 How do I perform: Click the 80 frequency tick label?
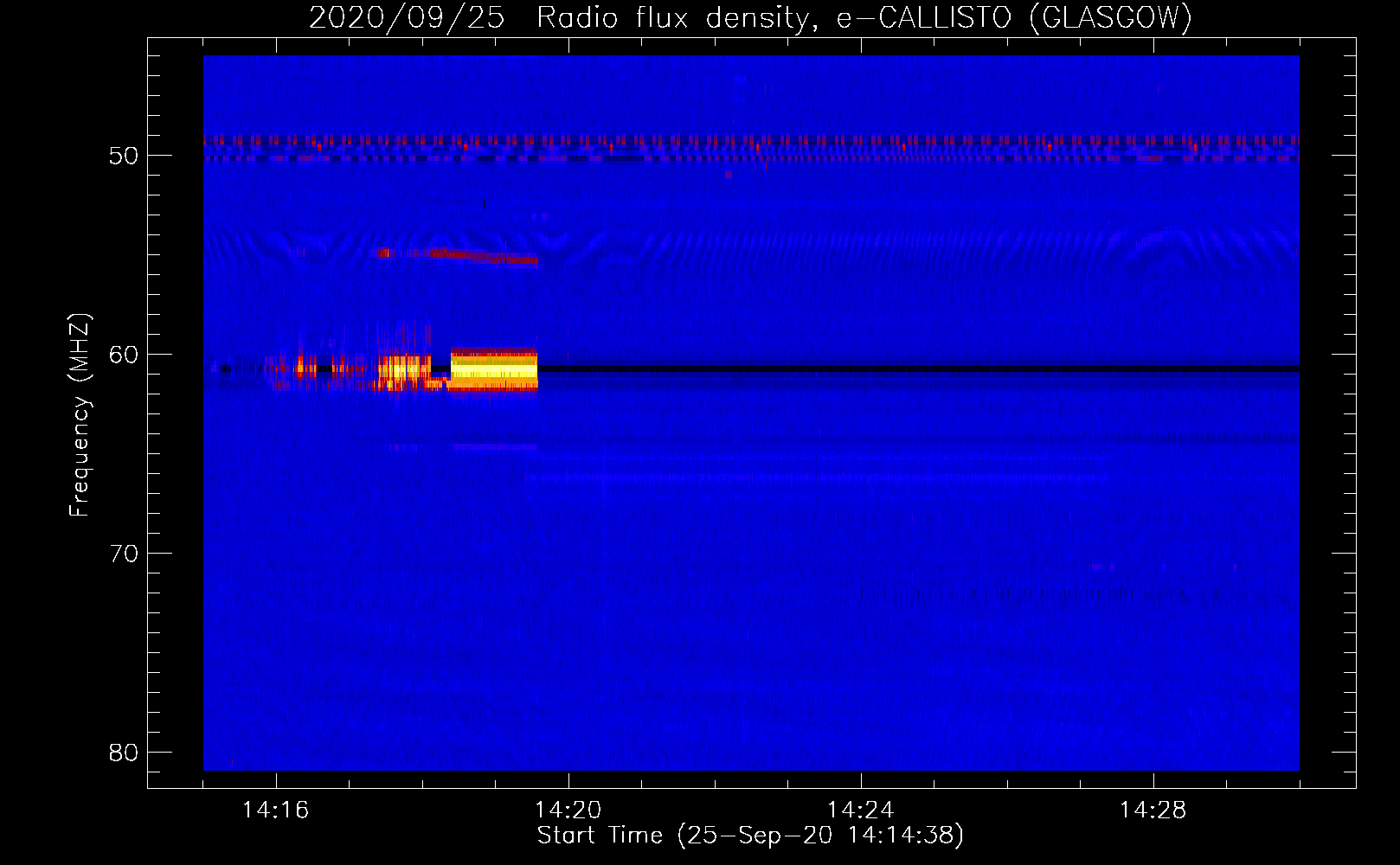(124, 753)
